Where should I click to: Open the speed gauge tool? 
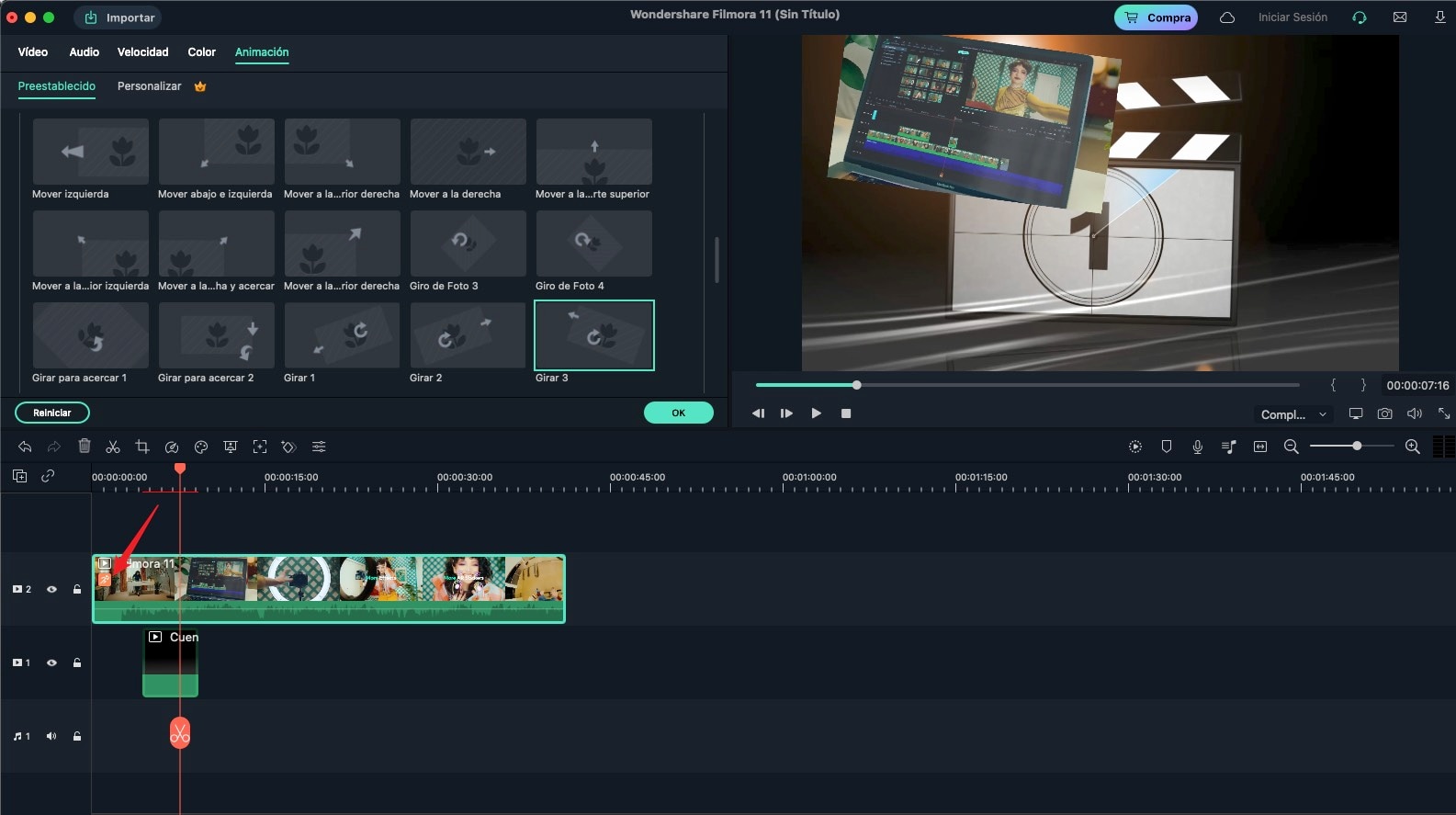[172, 447]
